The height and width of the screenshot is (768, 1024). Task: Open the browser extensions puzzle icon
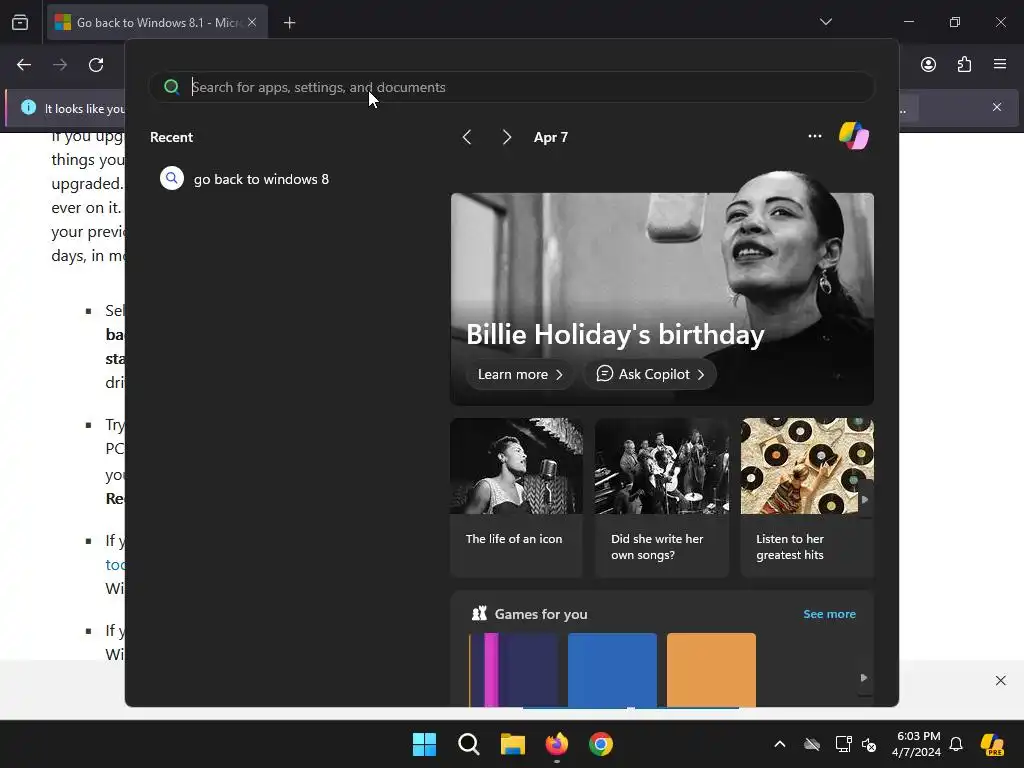coord(964,65)
